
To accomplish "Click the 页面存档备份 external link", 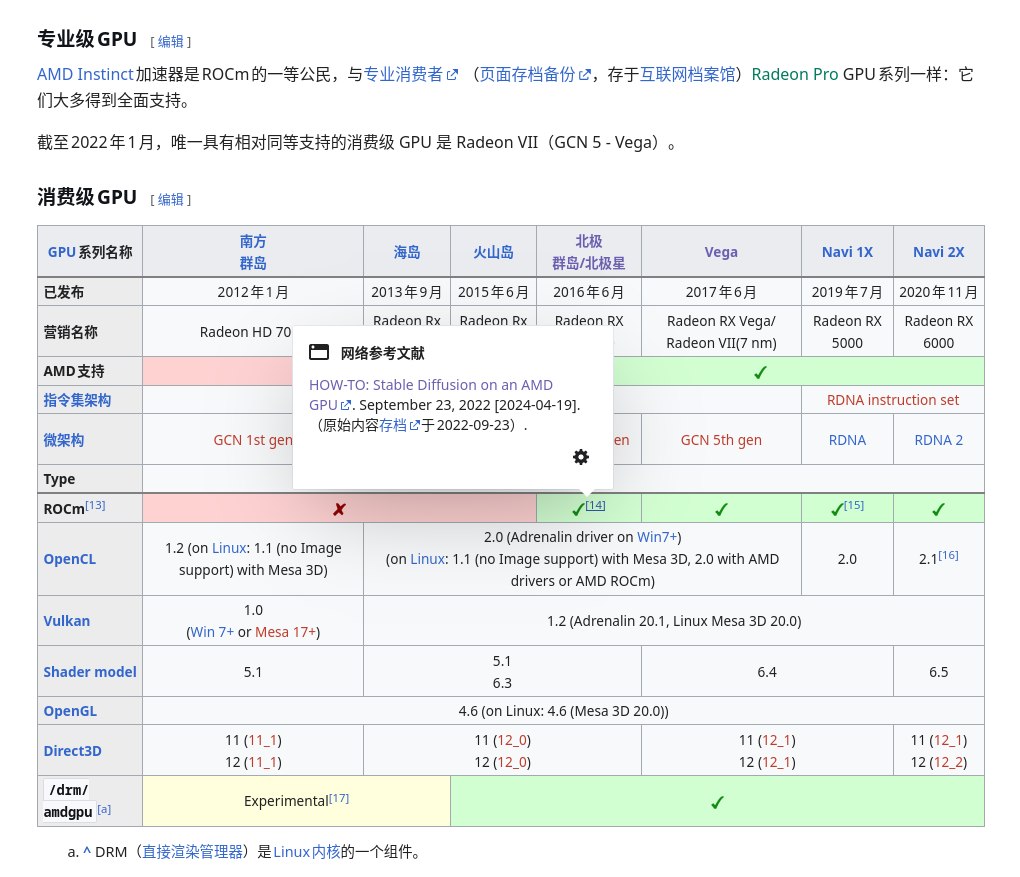I will pos(528,74).
